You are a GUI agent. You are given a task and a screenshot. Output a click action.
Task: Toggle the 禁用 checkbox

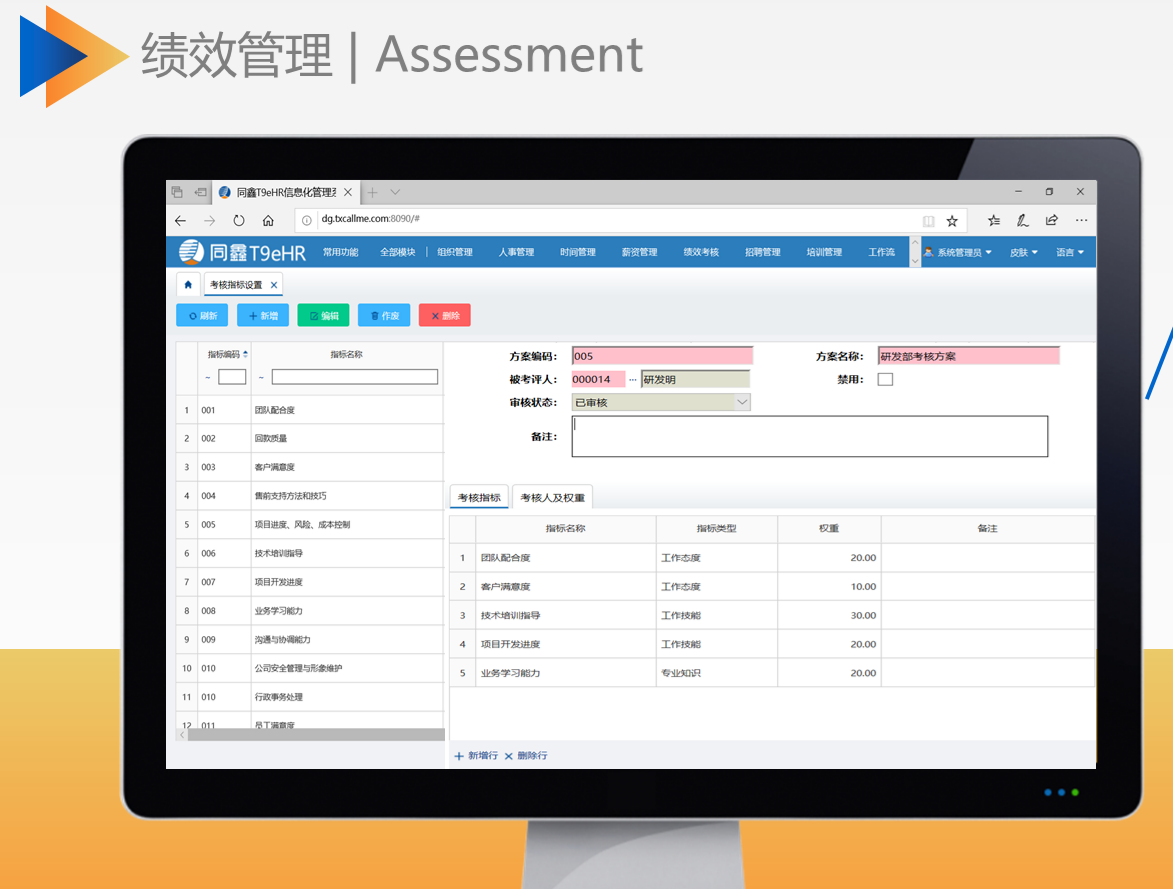(885, 380)
